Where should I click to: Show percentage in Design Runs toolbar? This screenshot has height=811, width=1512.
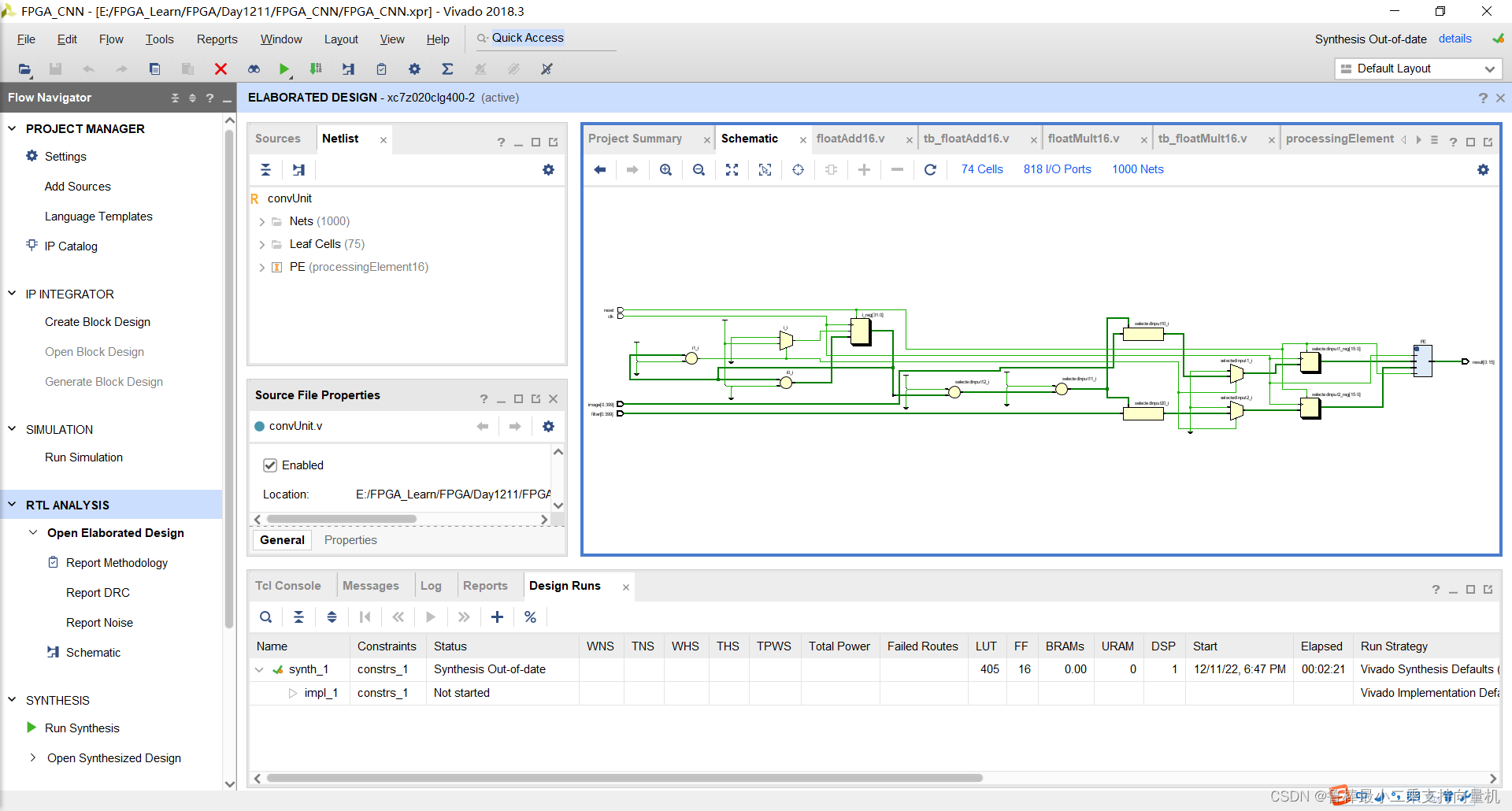pyautogui.click(x=530, y=617)
